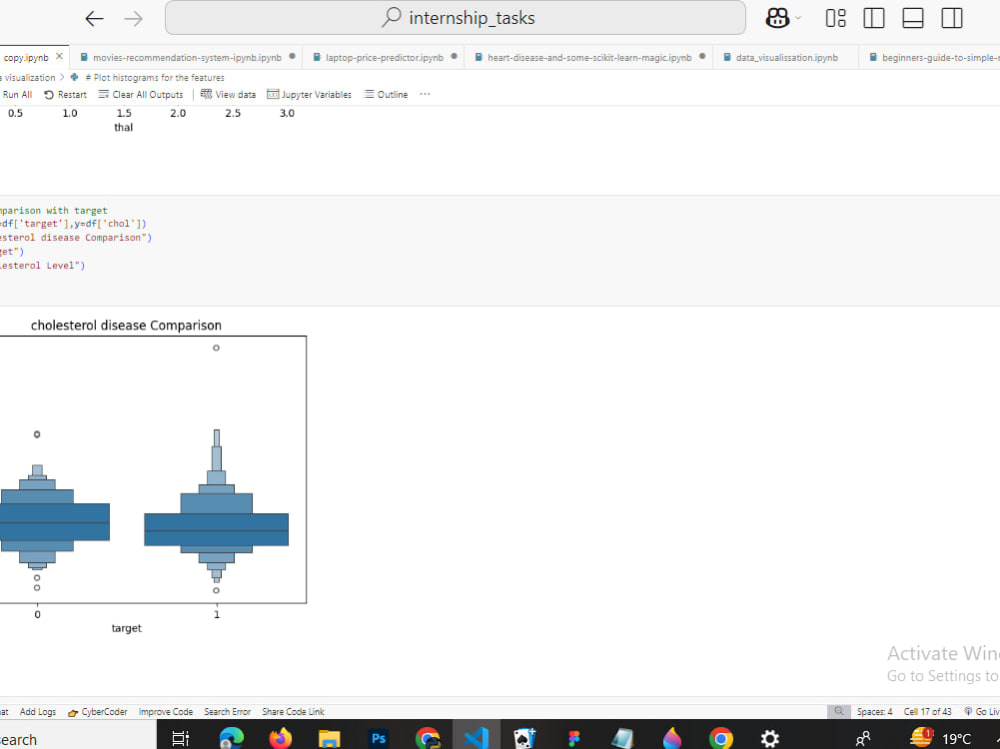Screen dimensions: 1000x749
Task: Open File Explorer from the taskbar
Action: (329, 738)
